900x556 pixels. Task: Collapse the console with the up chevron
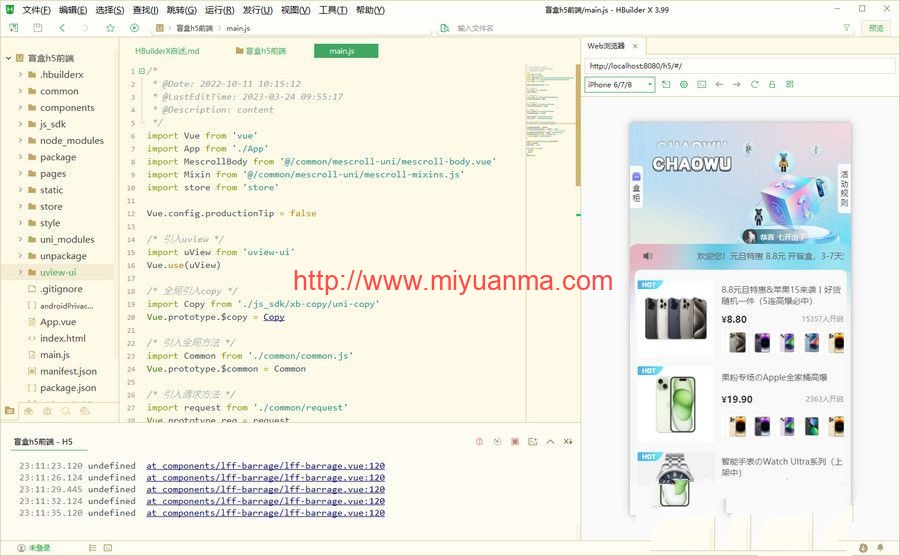[x=550, y=441]
